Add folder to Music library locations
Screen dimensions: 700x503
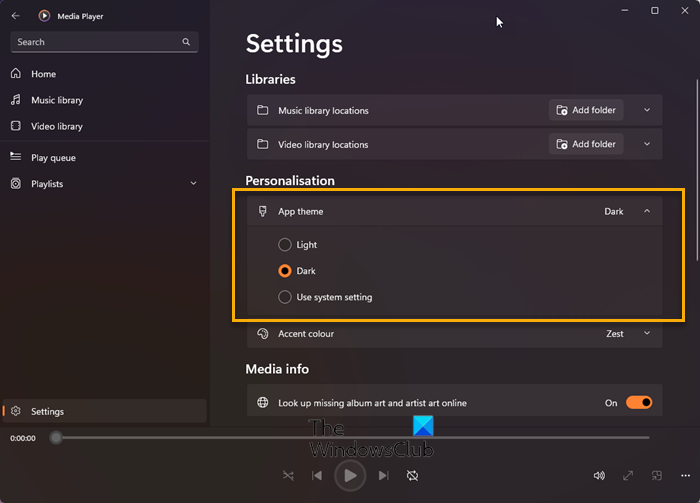tap(586, 110)
